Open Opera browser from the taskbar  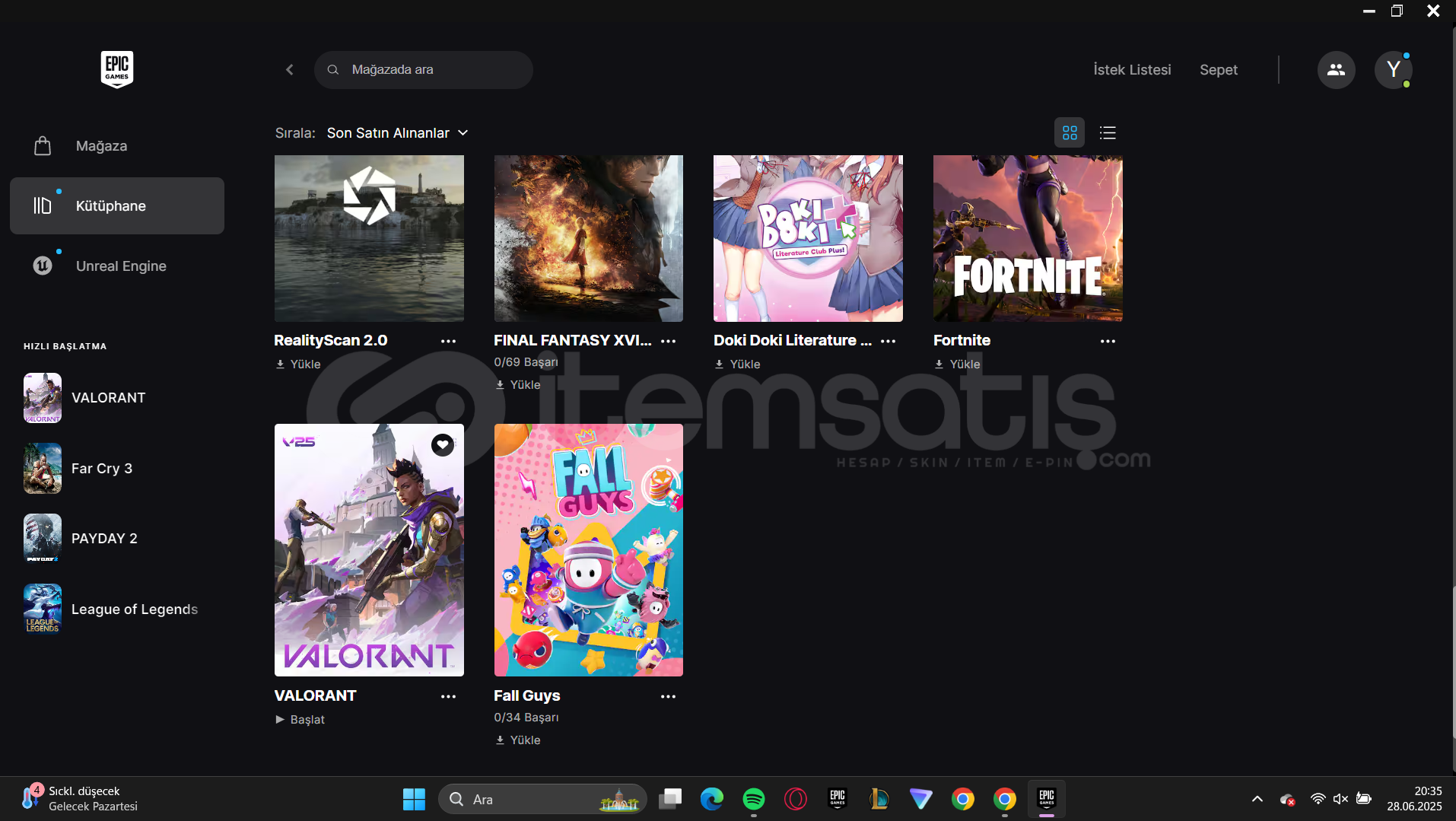(x=796, y=799)
